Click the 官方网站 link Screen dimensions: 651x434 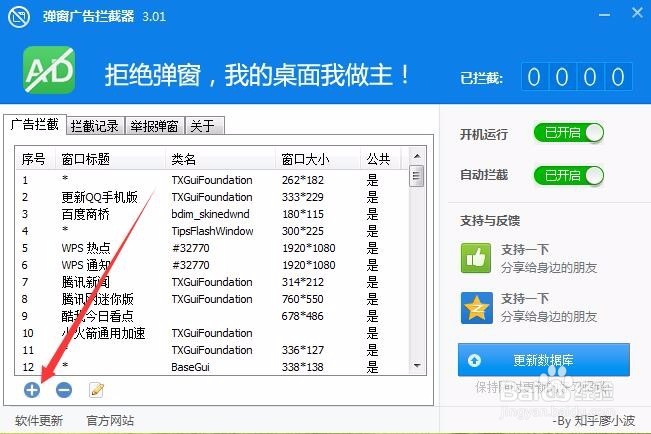point(110,421)
